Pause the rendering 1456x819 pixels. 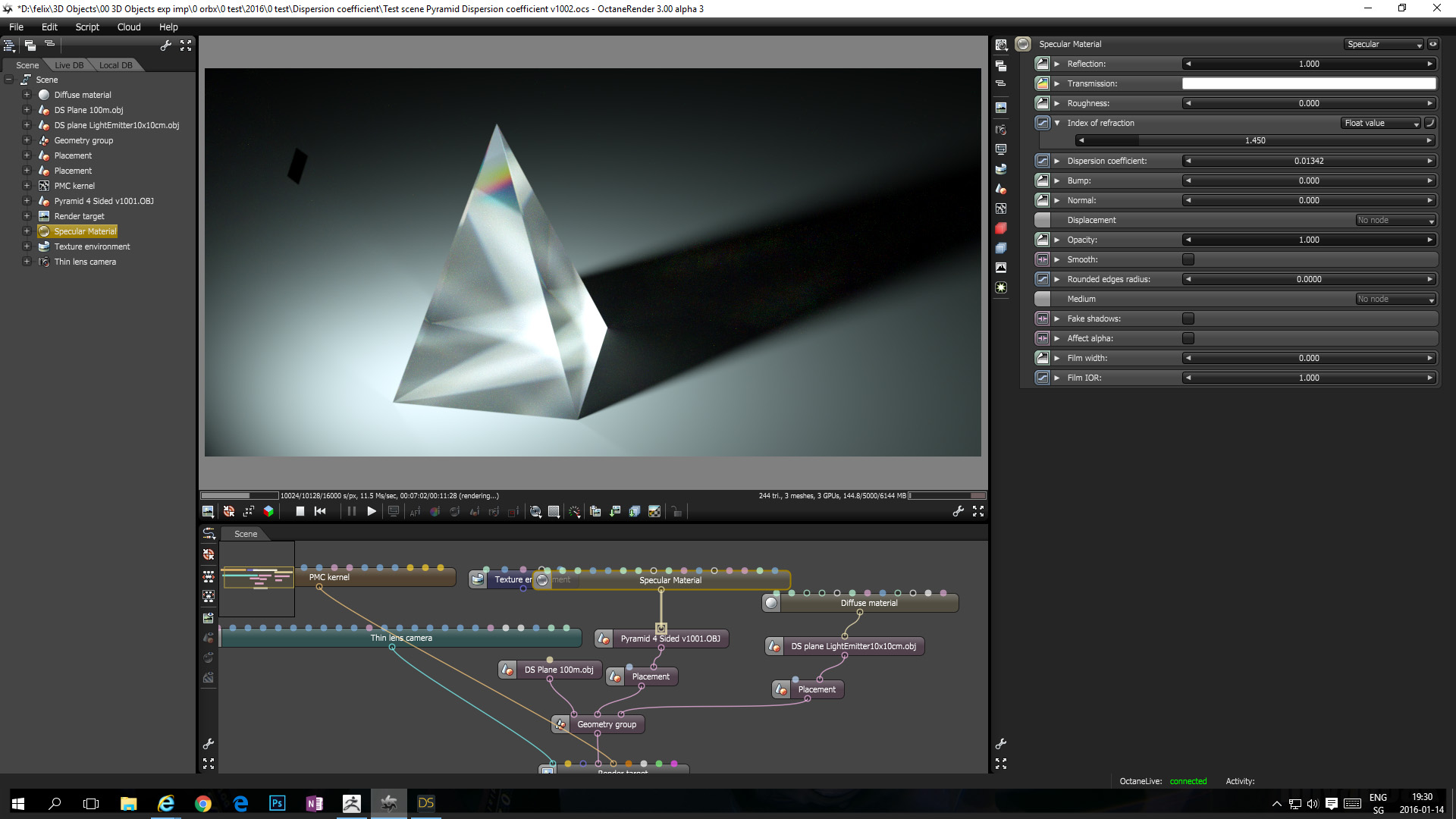click(x=351, y=512)
